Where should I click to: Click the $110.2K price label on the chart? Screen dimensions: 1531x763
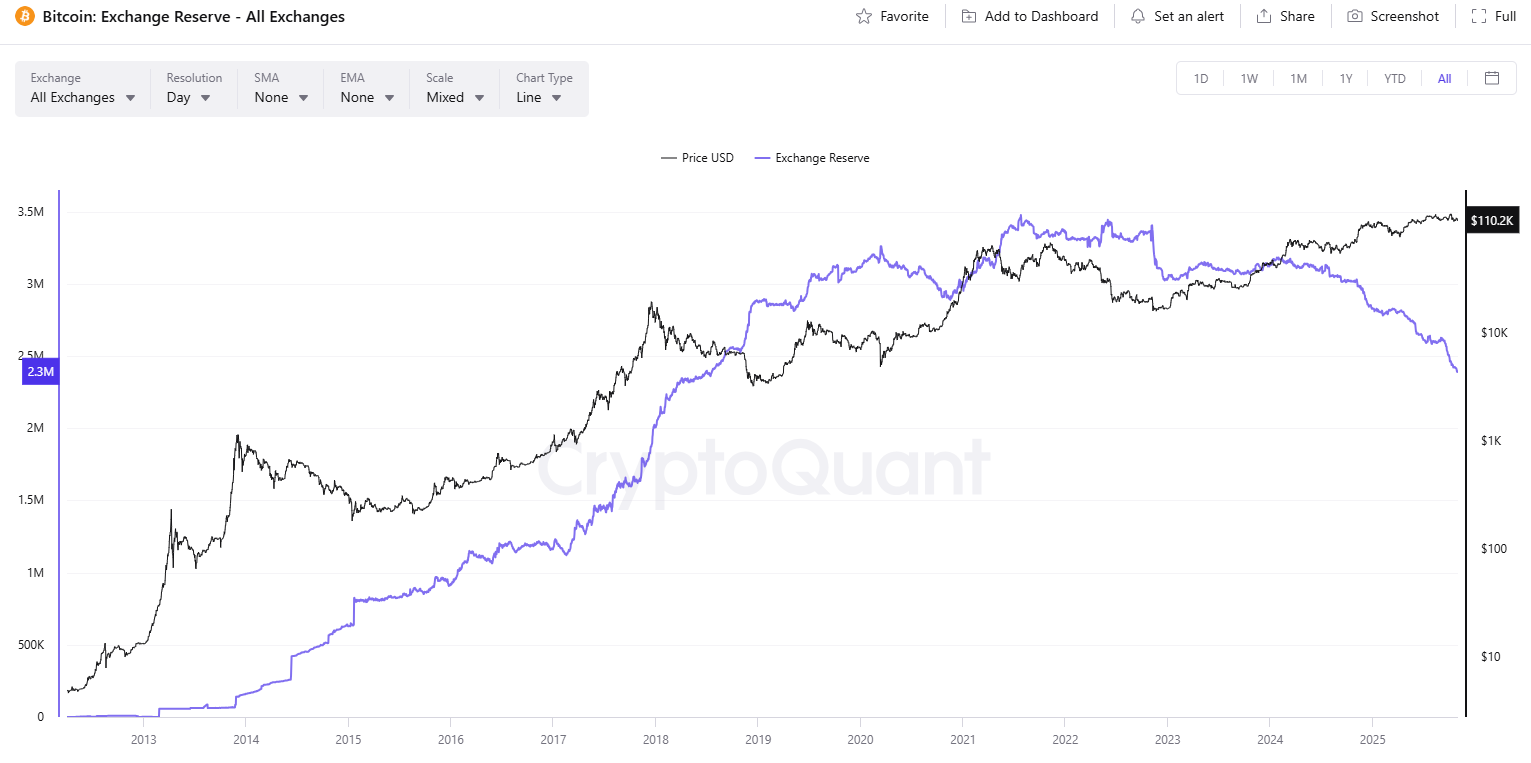(x=1492, y=220)
